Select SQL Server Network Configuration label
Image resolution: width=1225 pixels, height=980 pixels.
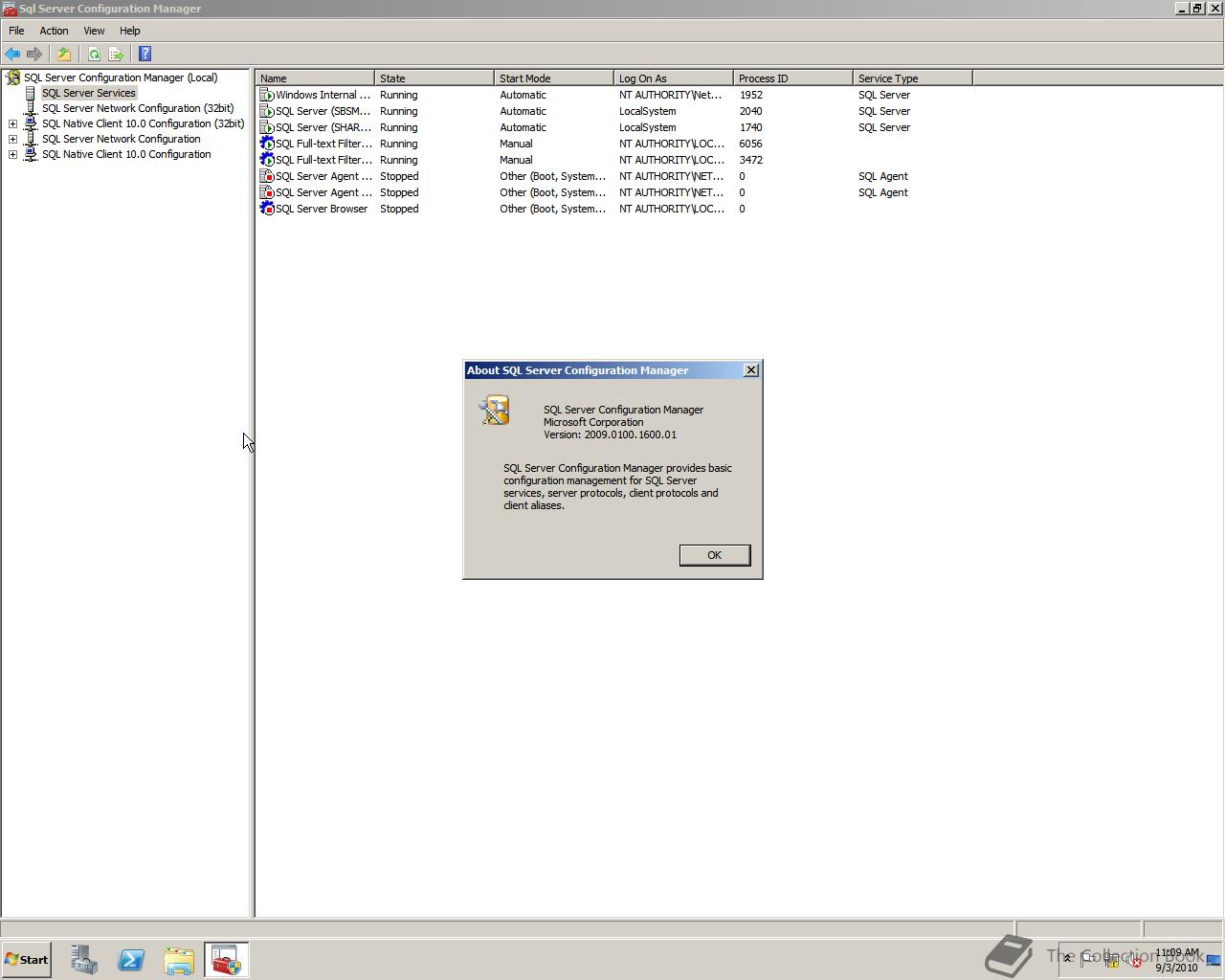[x=121, y=139]
